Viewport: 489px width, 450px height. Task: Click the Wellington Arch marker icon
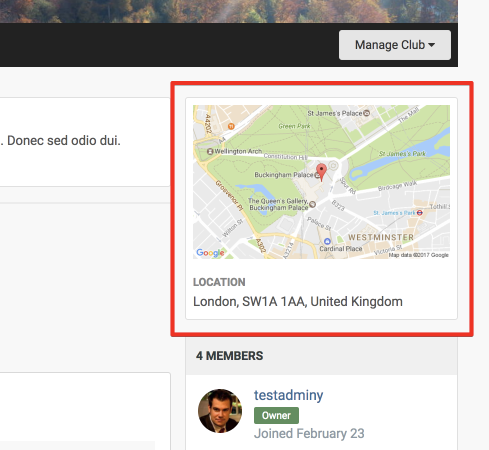click(x=210, y=152)
